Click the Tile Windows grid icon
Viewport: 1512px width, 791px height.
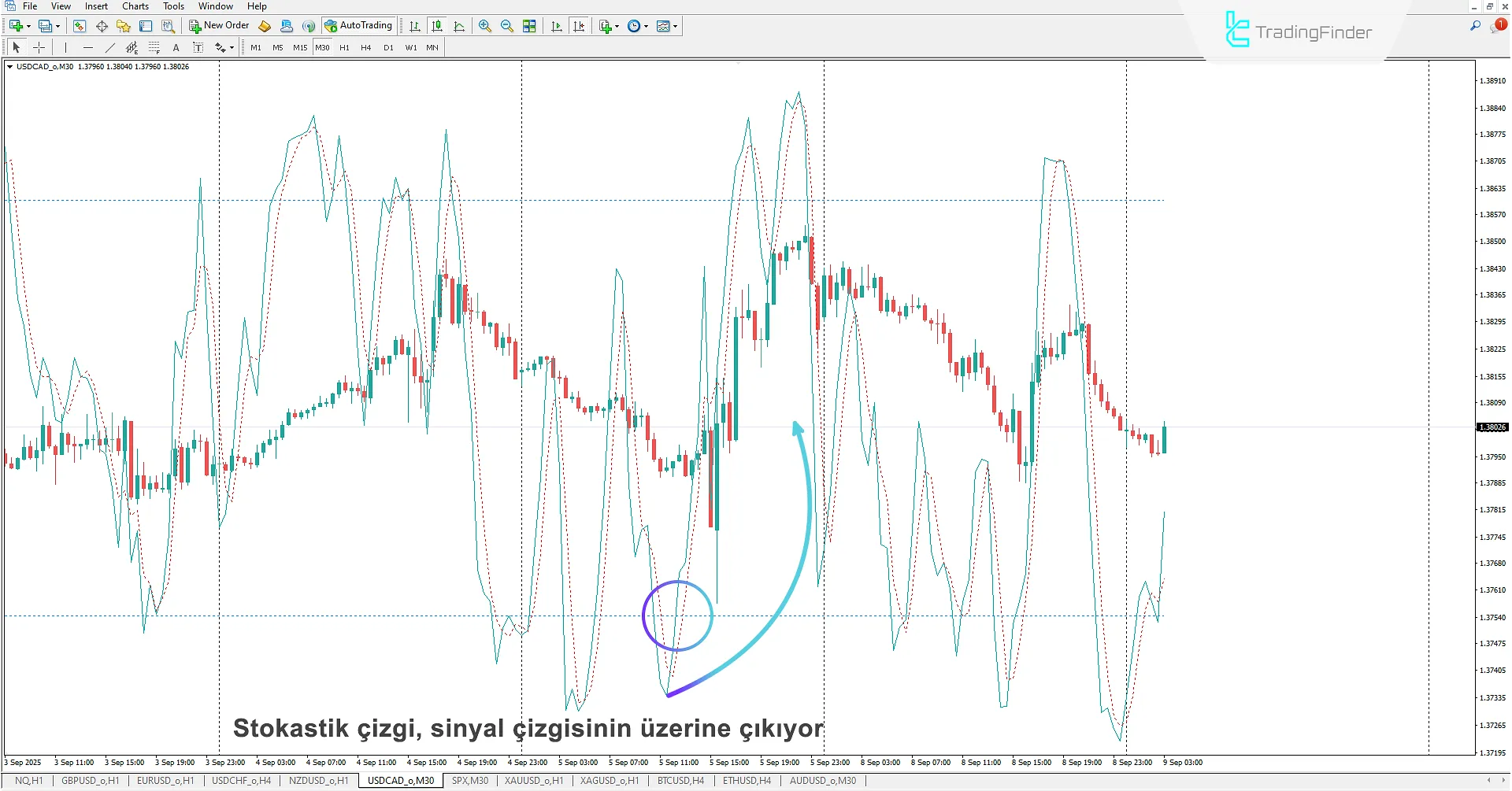click(529, 26)
